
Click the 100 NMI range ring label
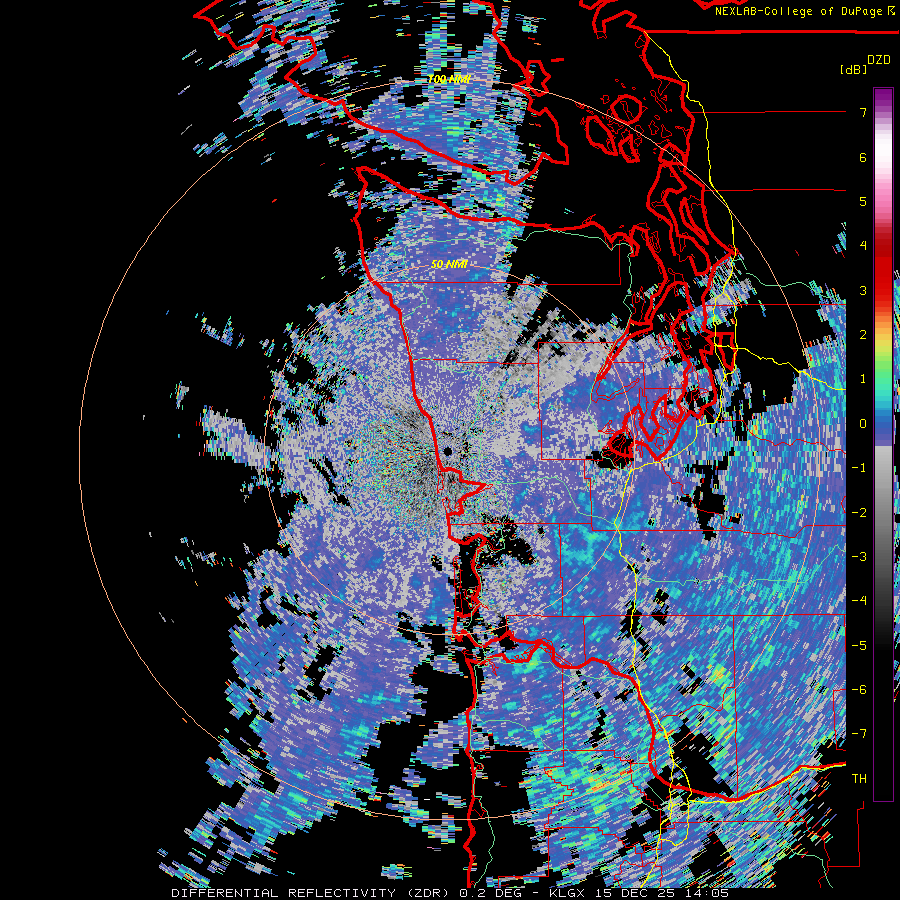(x=449, y=79)
